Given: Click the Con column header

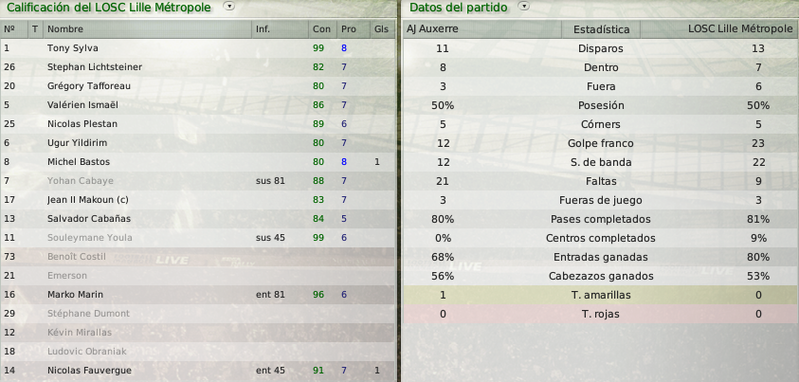Looking at the screenshot, I should point(323,29).
